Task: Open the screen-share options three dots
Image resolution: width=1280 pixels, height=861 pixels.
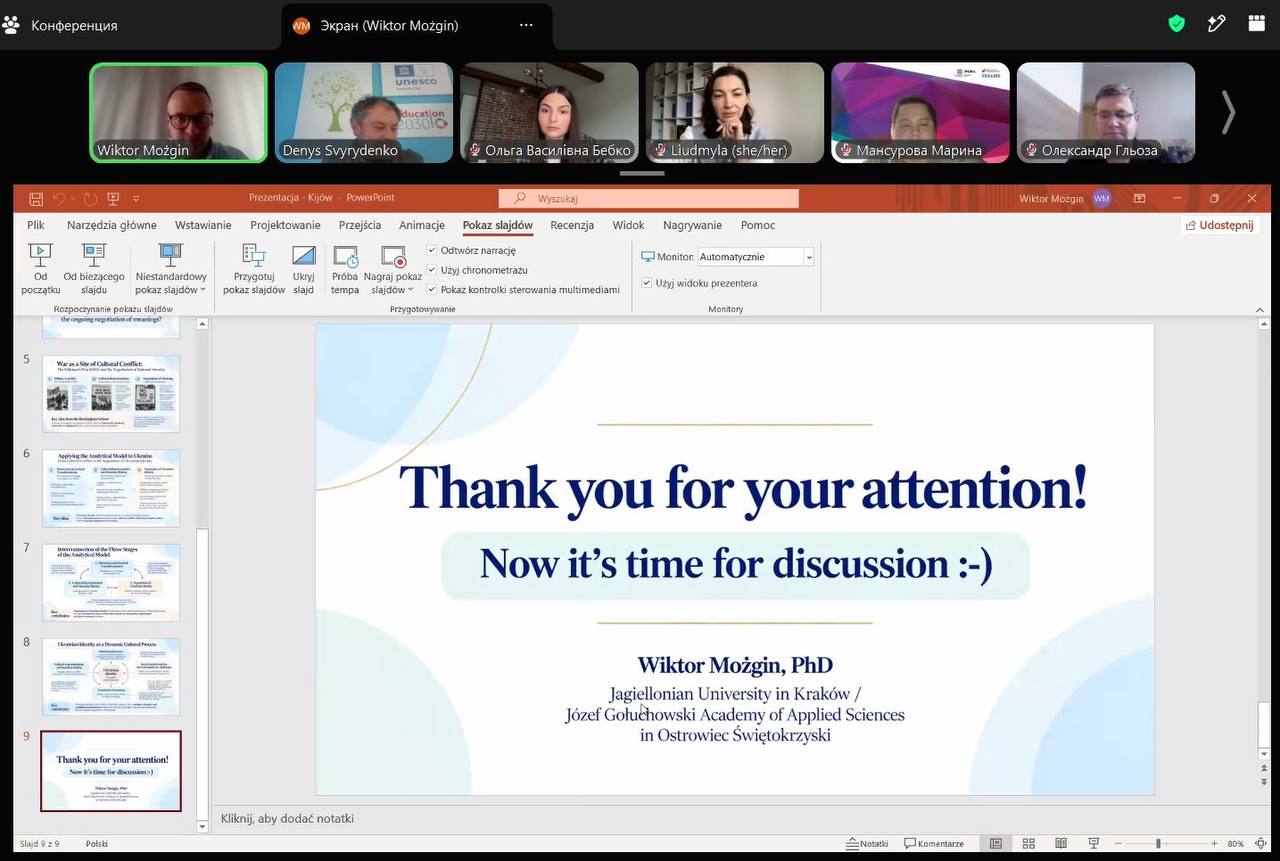Action: 526,26
